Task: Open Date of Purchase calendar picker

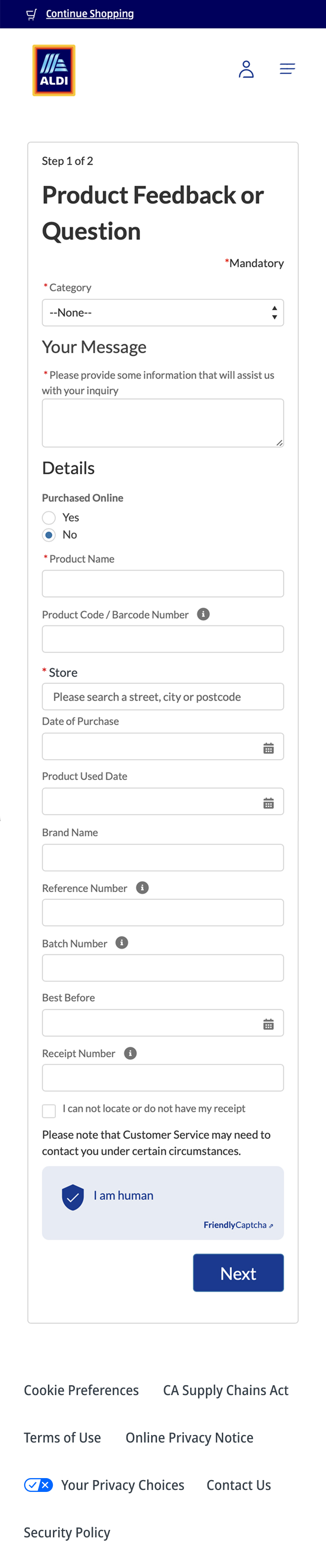Action: click(x=268, y=748)
